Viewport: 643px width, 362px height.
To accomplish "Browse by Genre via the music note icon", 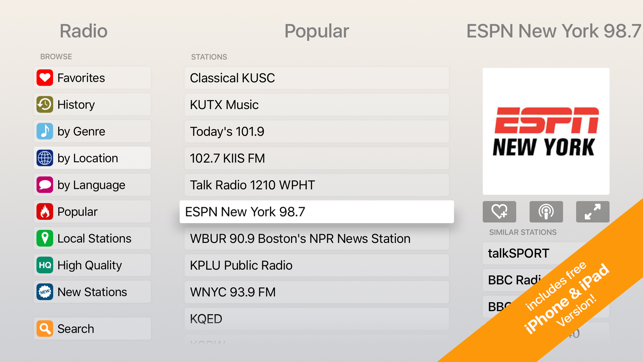I will (45, 131).
